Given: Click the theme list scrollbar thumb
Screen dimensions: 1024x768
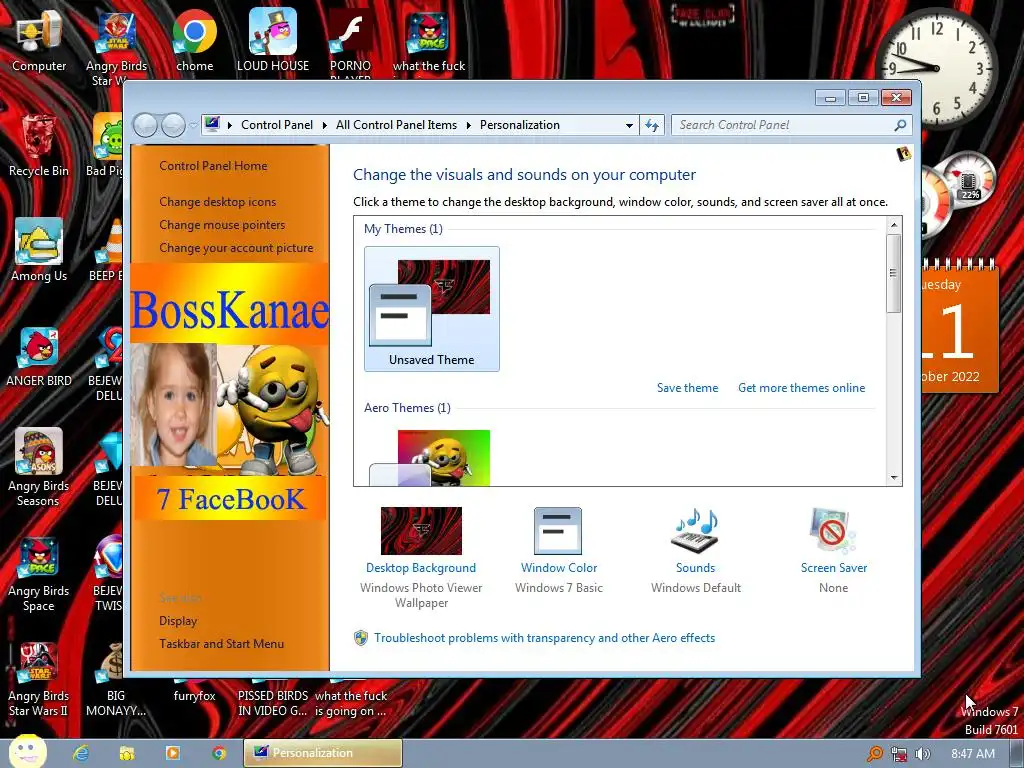Looking at the screenshot, I should (x=894, y=273).
